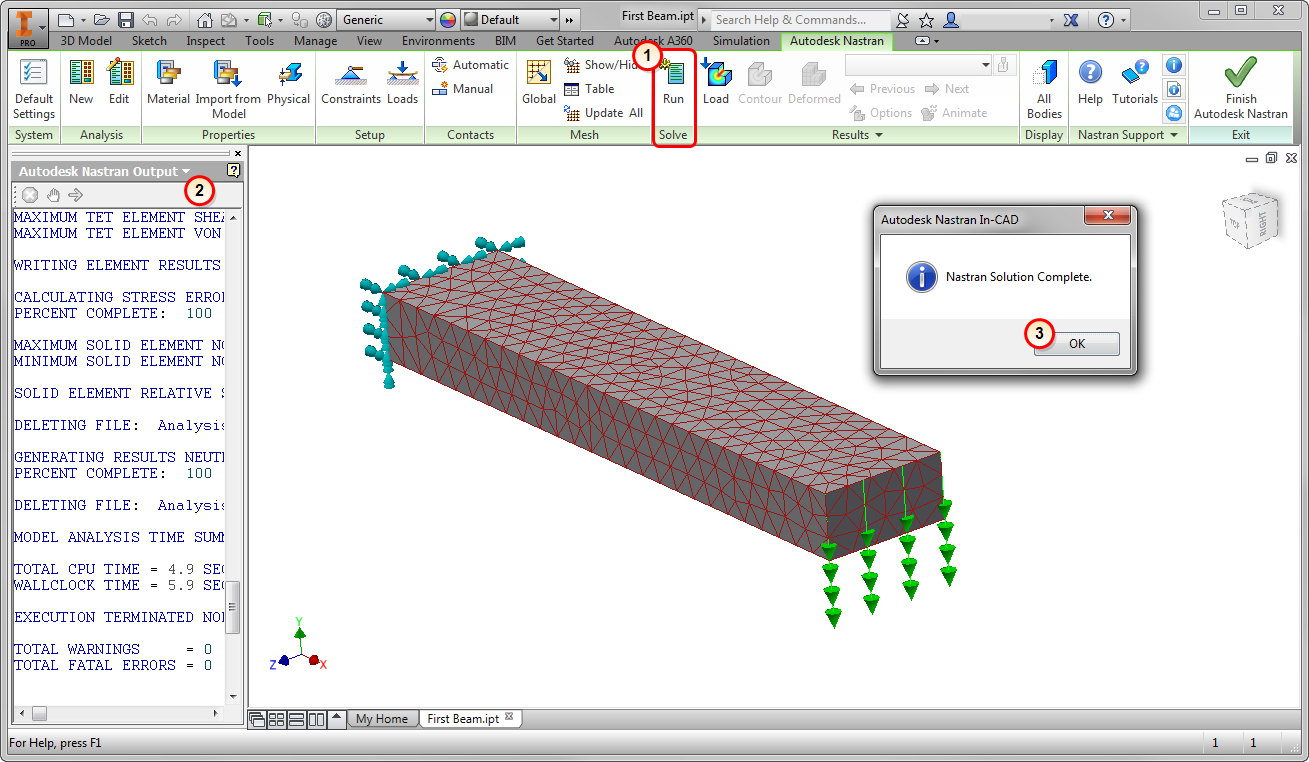Screen dimensions: 1309x762
Task: Load analysis results
Action: point(716,83)
